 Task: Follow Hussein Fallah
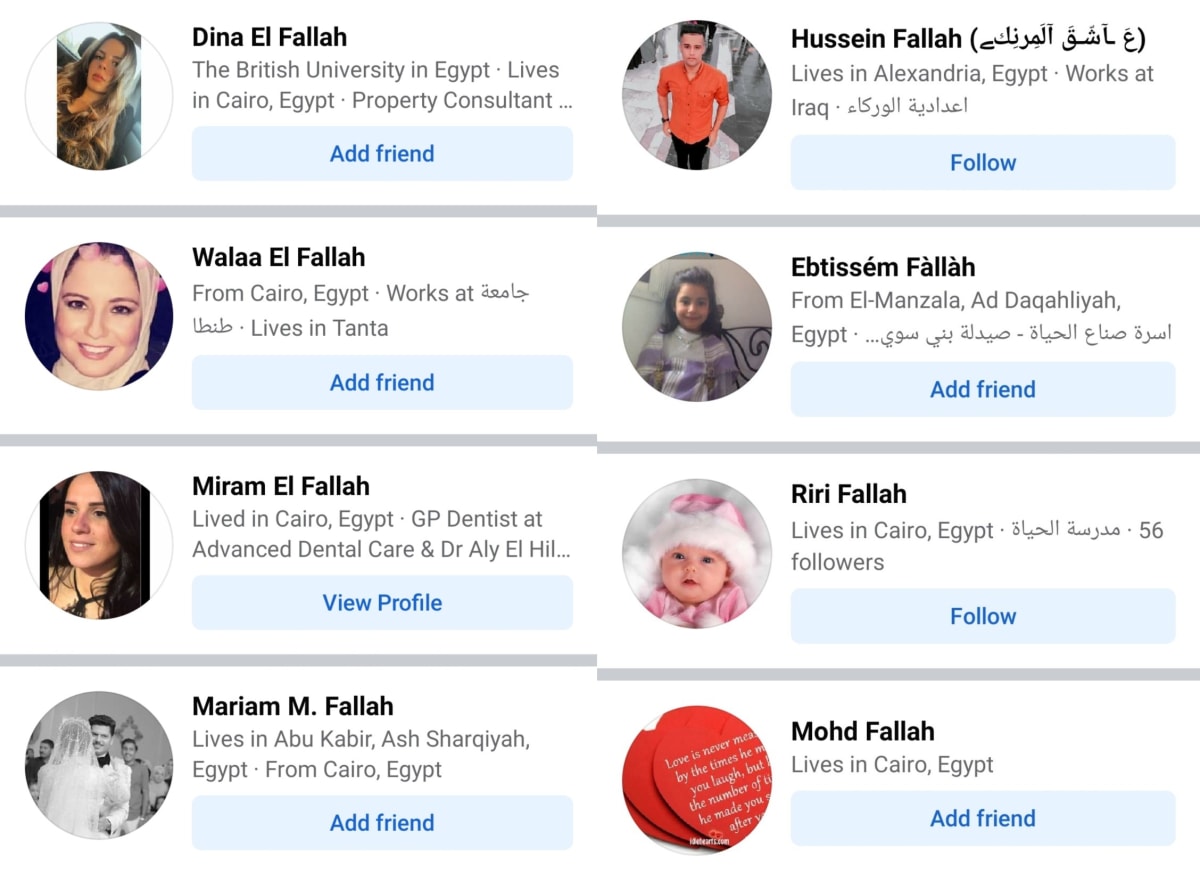[x=983, y=163]
